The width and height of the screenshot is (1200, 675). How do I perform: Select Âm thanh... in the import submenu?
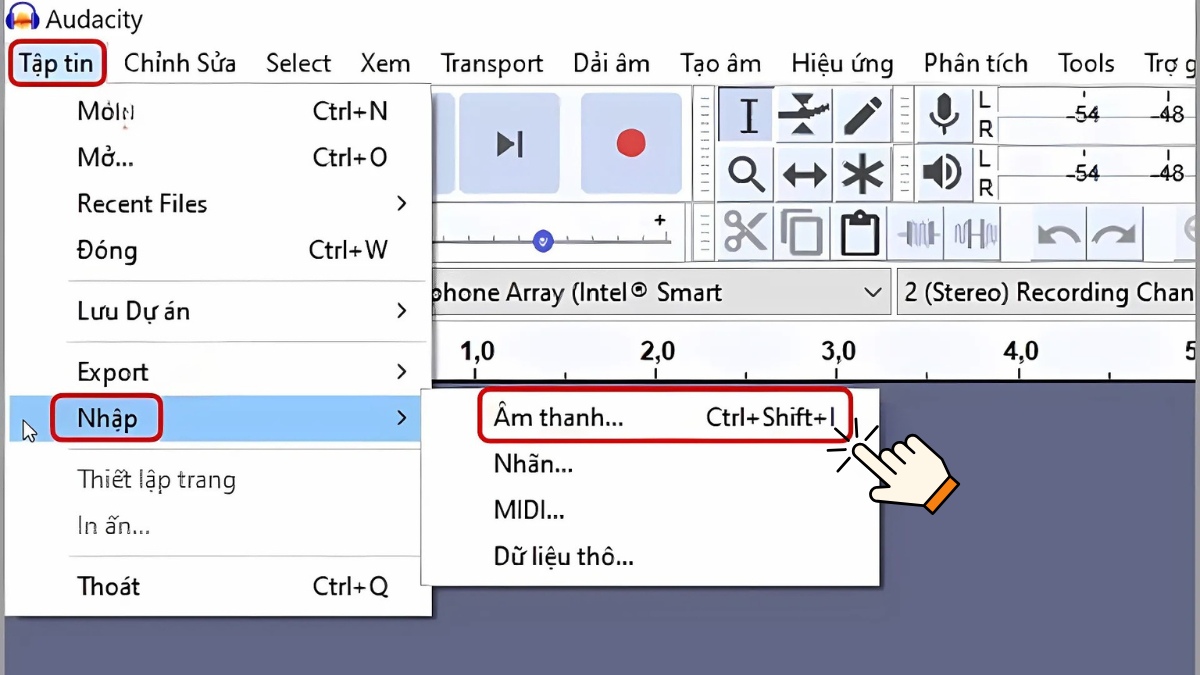point(664,417)
